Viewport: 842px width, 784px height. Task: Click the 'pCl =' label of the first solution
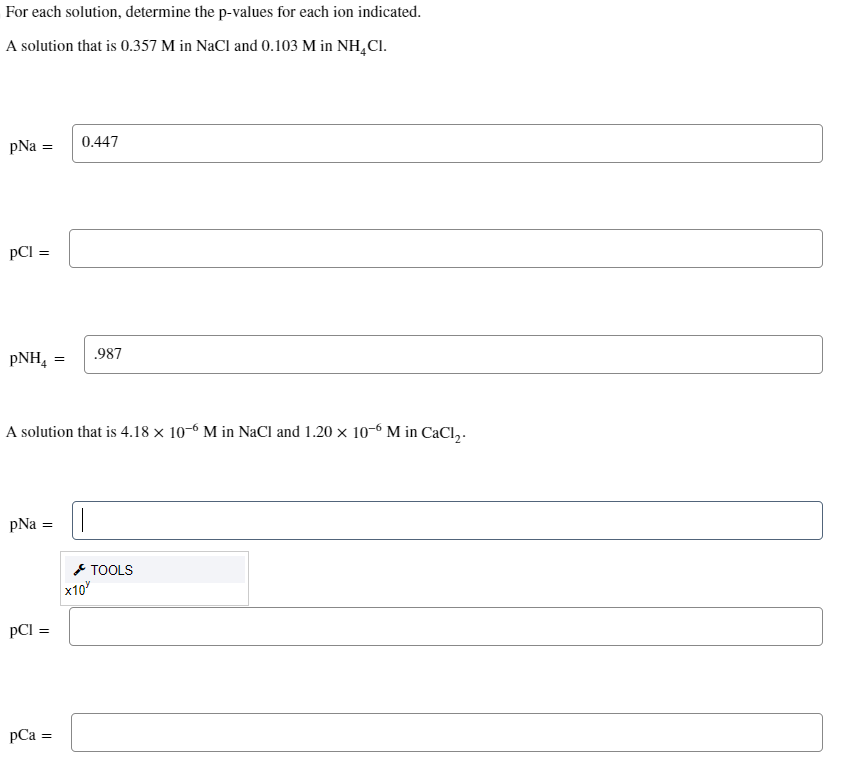point(29,252)
